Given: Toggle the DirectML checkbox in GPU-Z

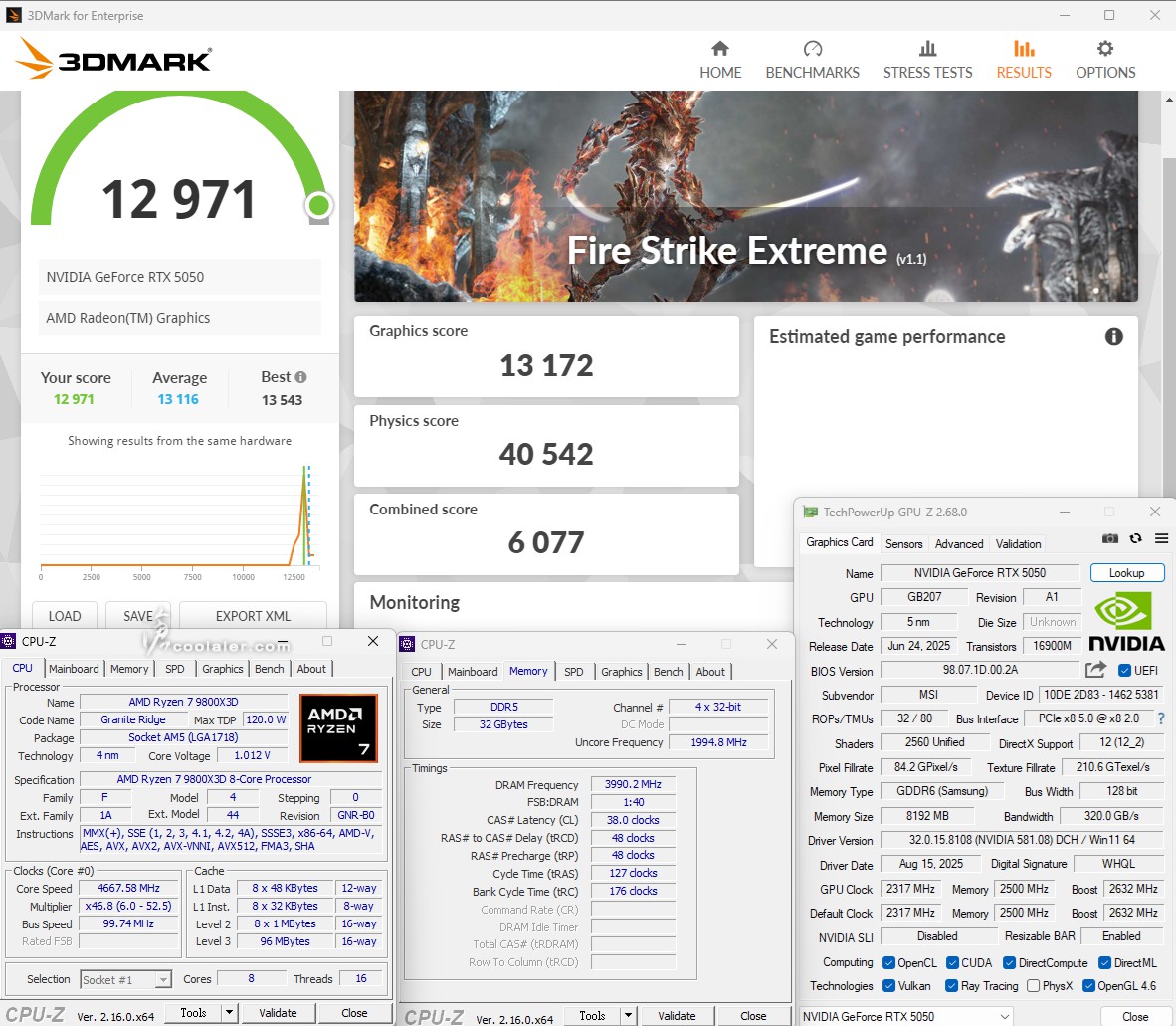Looking at the screenshot, I should point(1104,963).
